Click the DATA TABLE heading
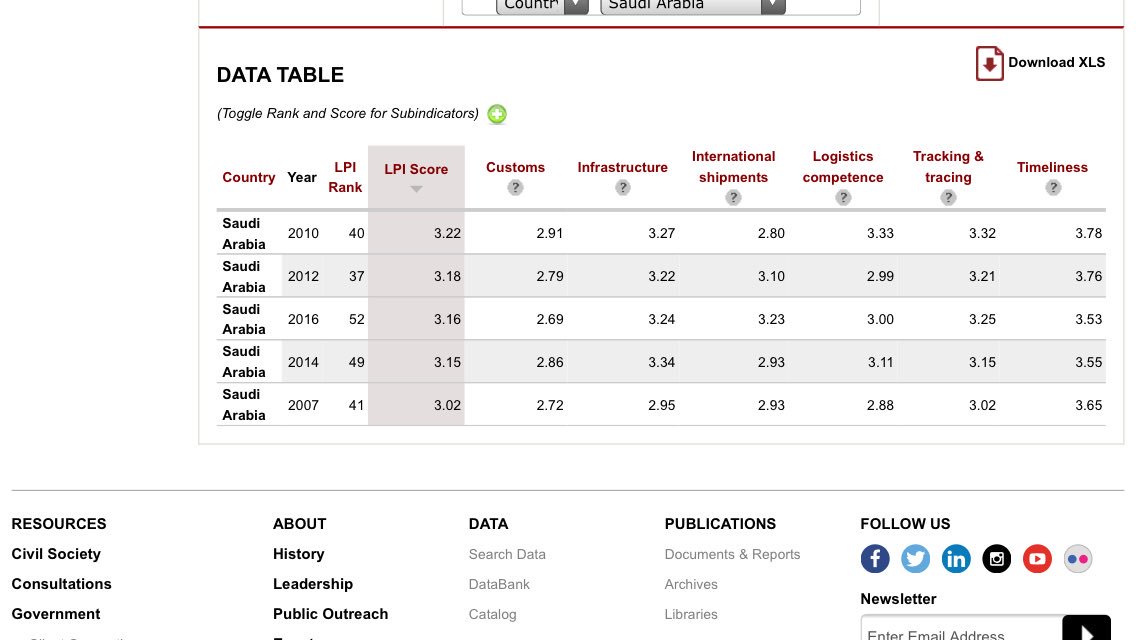 coord(280,75)
